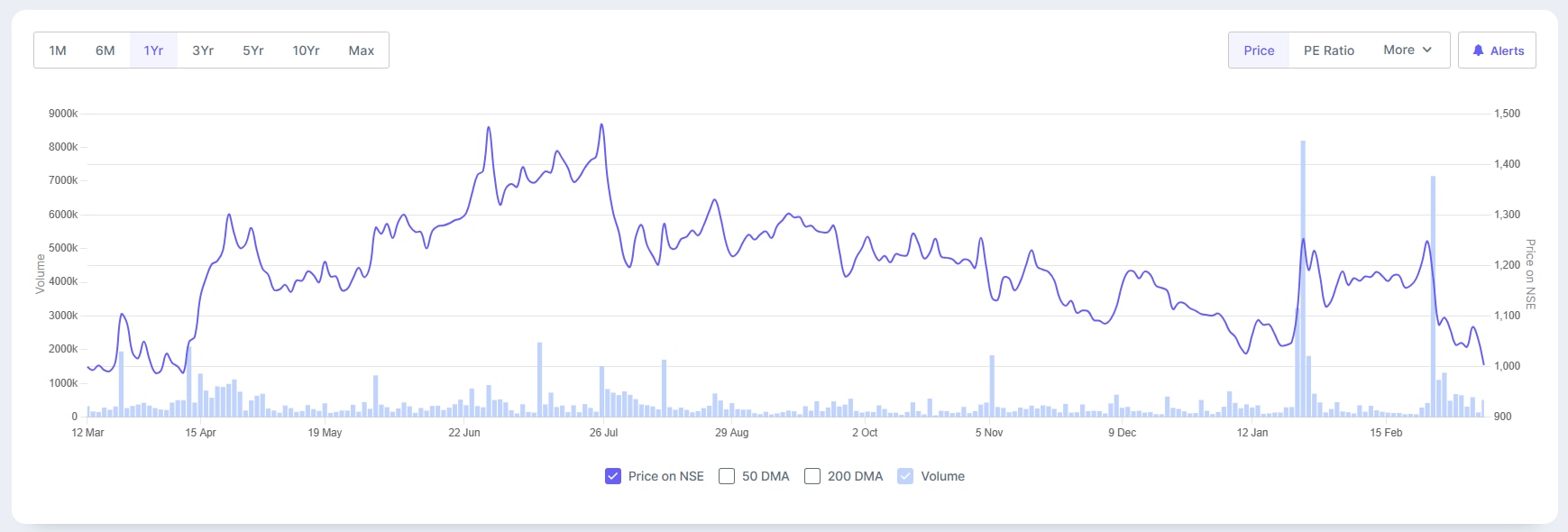Enable the 200 DMA checkbox

(x=812, y=476)
